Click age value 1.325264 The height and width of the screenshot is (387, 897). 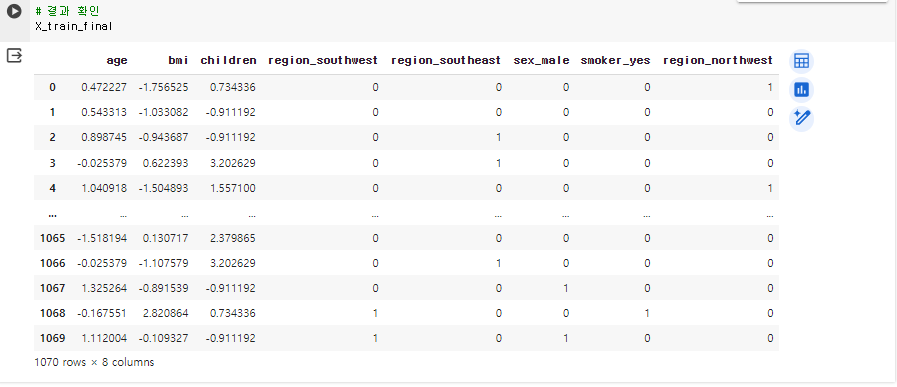pos(104,288)
